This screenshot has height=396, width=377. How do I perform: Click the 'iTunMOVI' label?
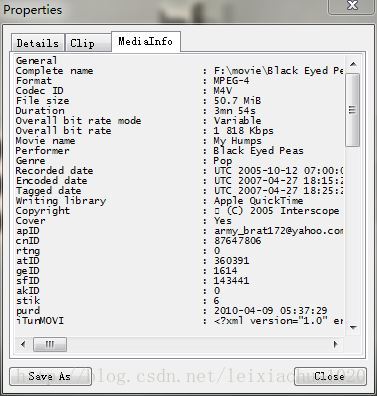point(40,321)
